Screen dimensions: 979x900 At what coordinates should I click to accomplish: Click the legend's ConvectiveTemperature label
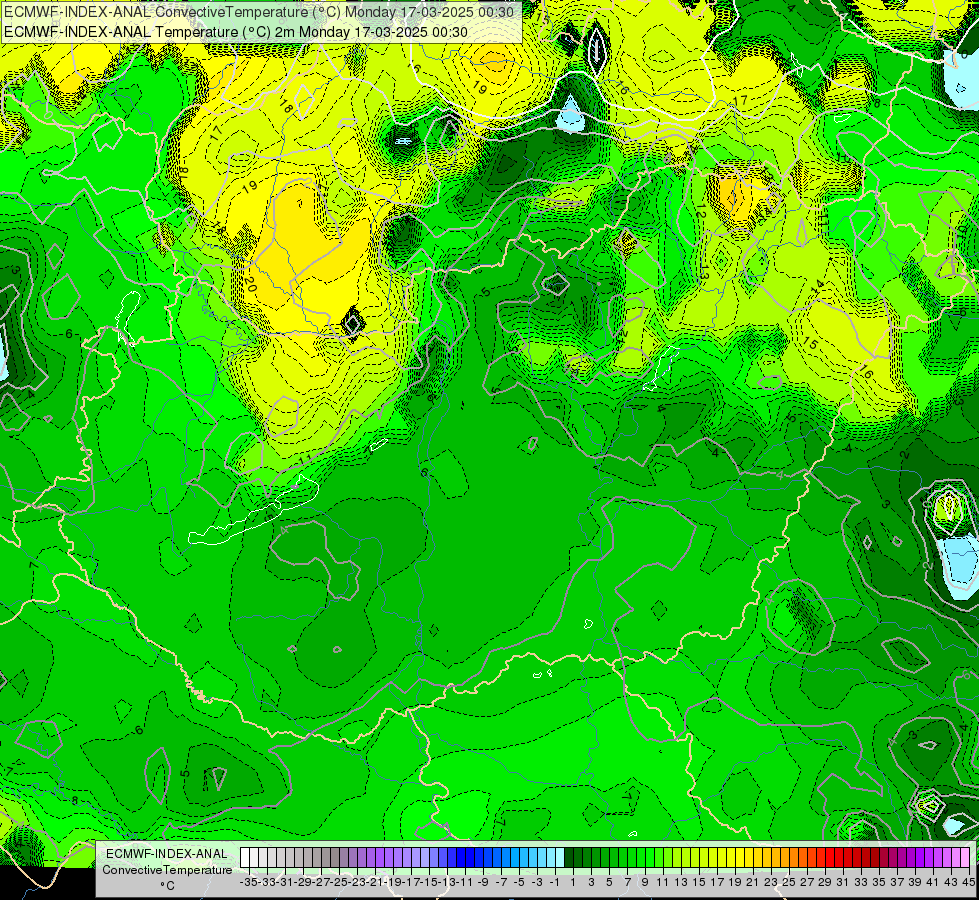tap(167, 869)
